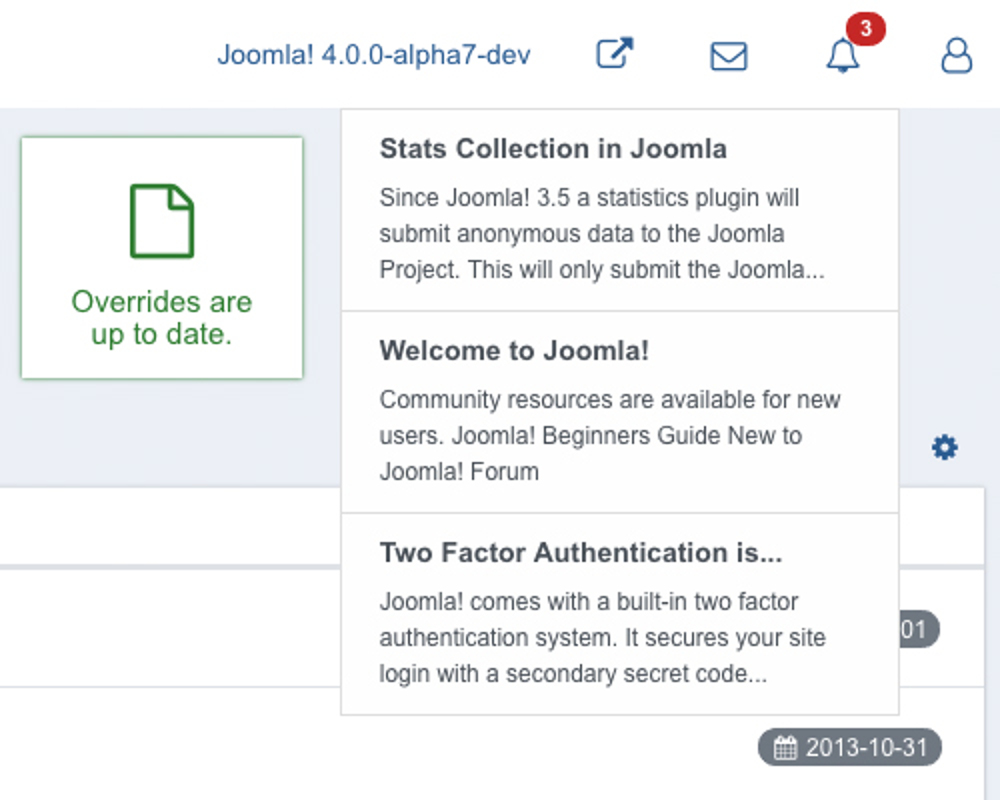Viewport: 1000px width, 800px height.
Task: Open the Welcome to Joomla! notification
Action: pos(620,412)
